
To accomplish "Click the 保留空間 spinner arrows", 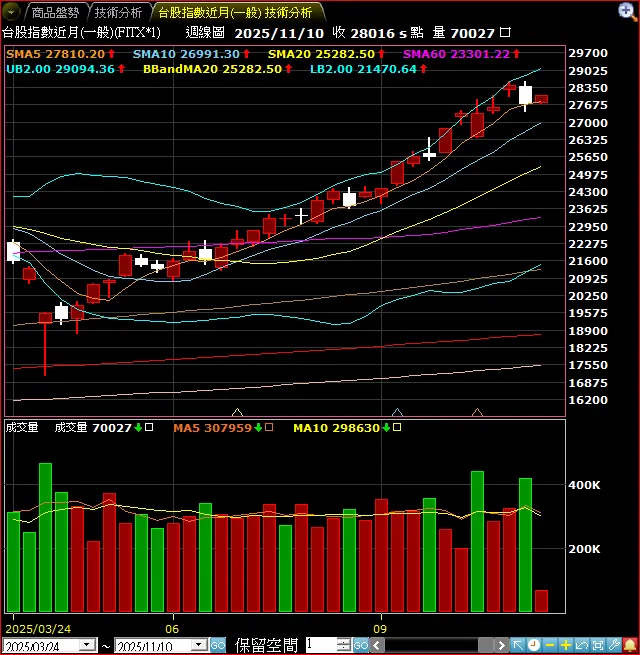I will click(343, 645).
